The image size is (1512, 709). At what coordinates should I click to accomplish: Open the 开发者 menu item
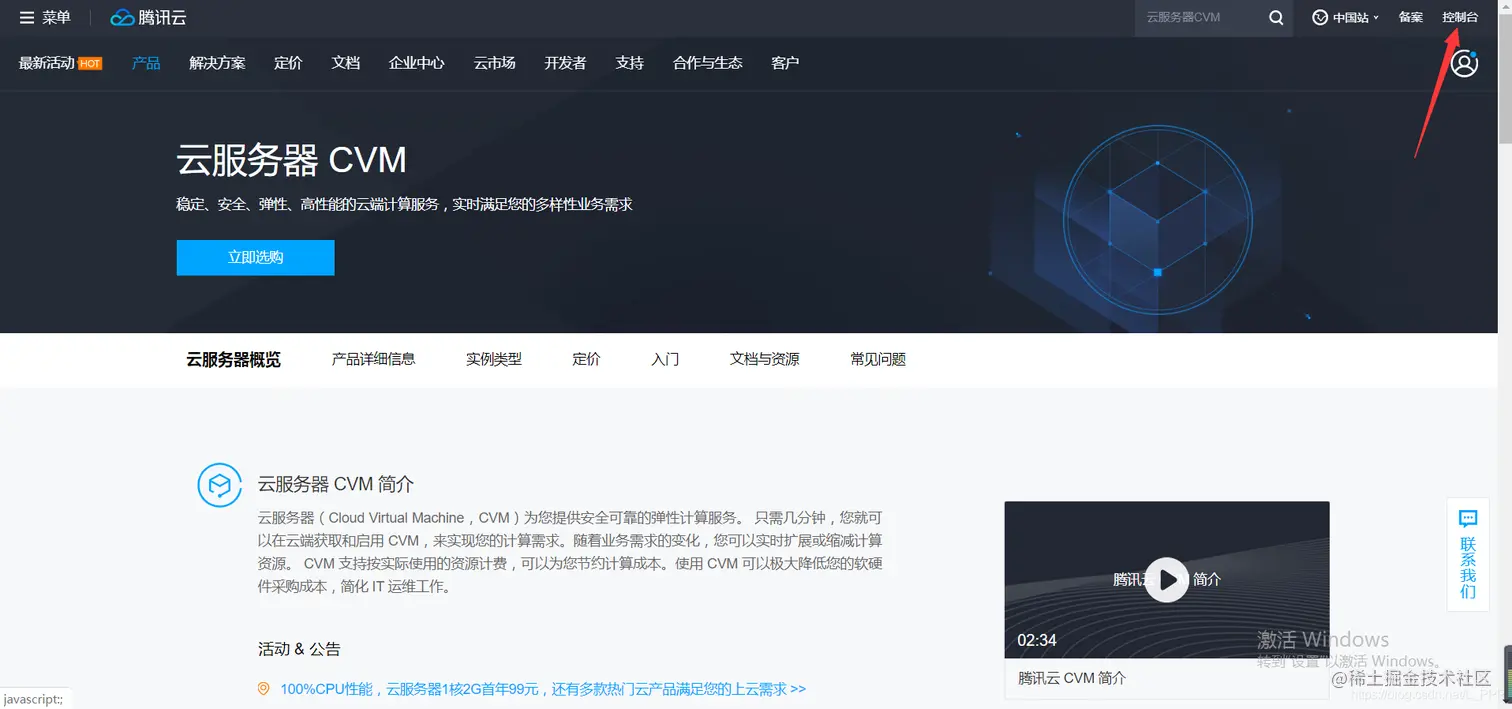point(565,63)
